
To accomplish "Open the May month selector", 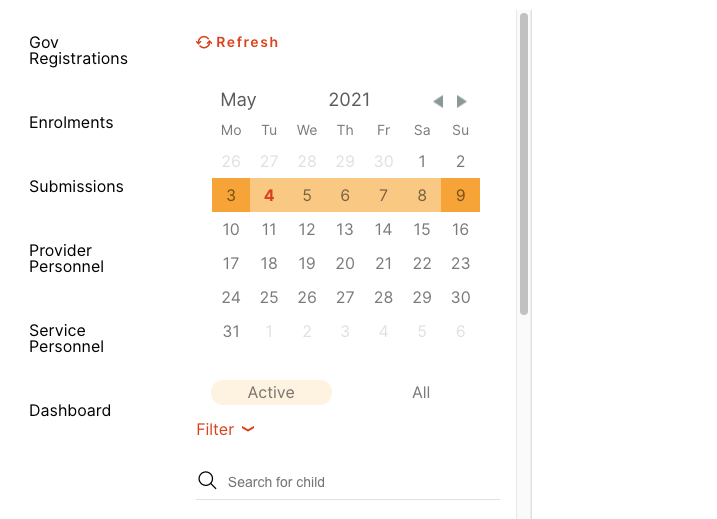I will point(238,99).
